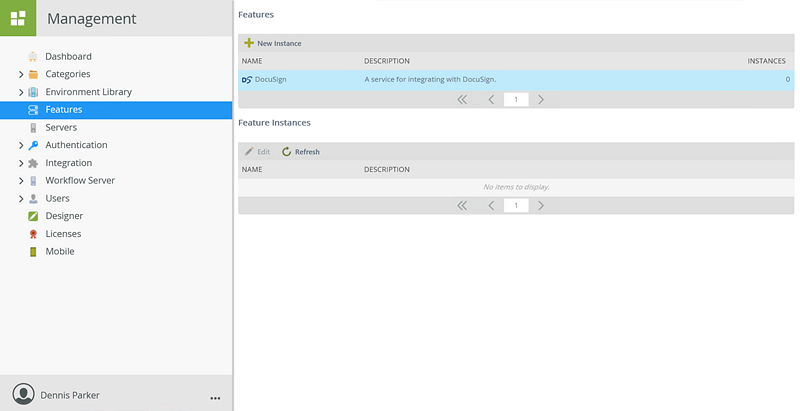Select Integration in the navigation tree
800x411 pixels.
click(x=69, y=163)
